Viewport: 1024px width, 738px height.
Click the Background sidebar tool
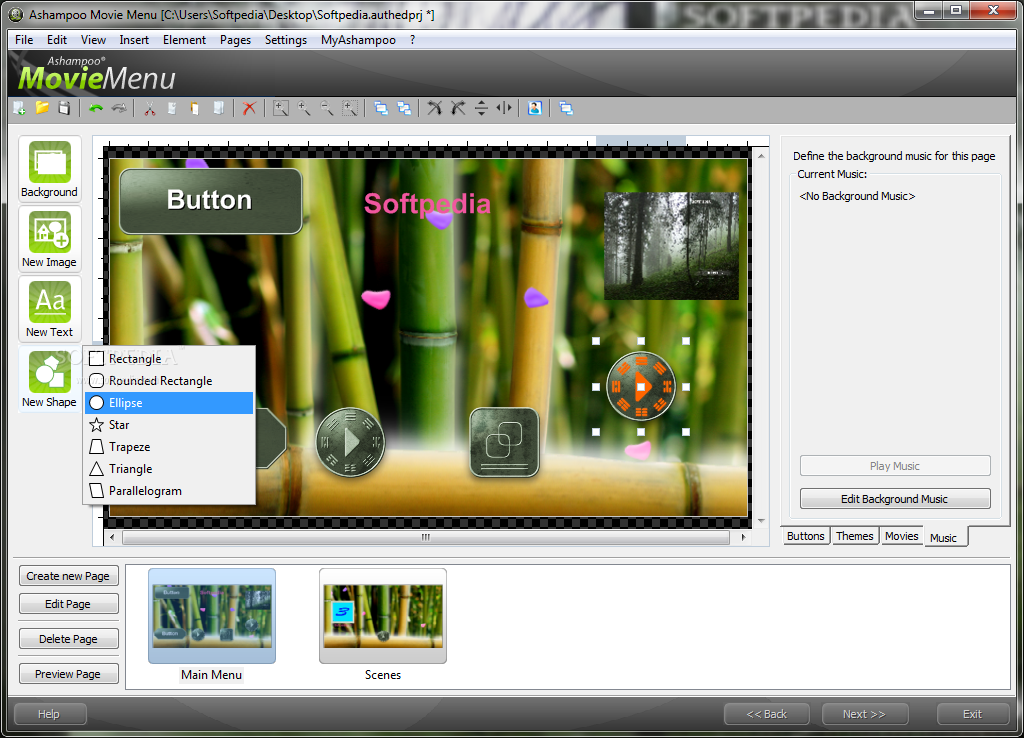pyautogui.click(x=50, y=169)
